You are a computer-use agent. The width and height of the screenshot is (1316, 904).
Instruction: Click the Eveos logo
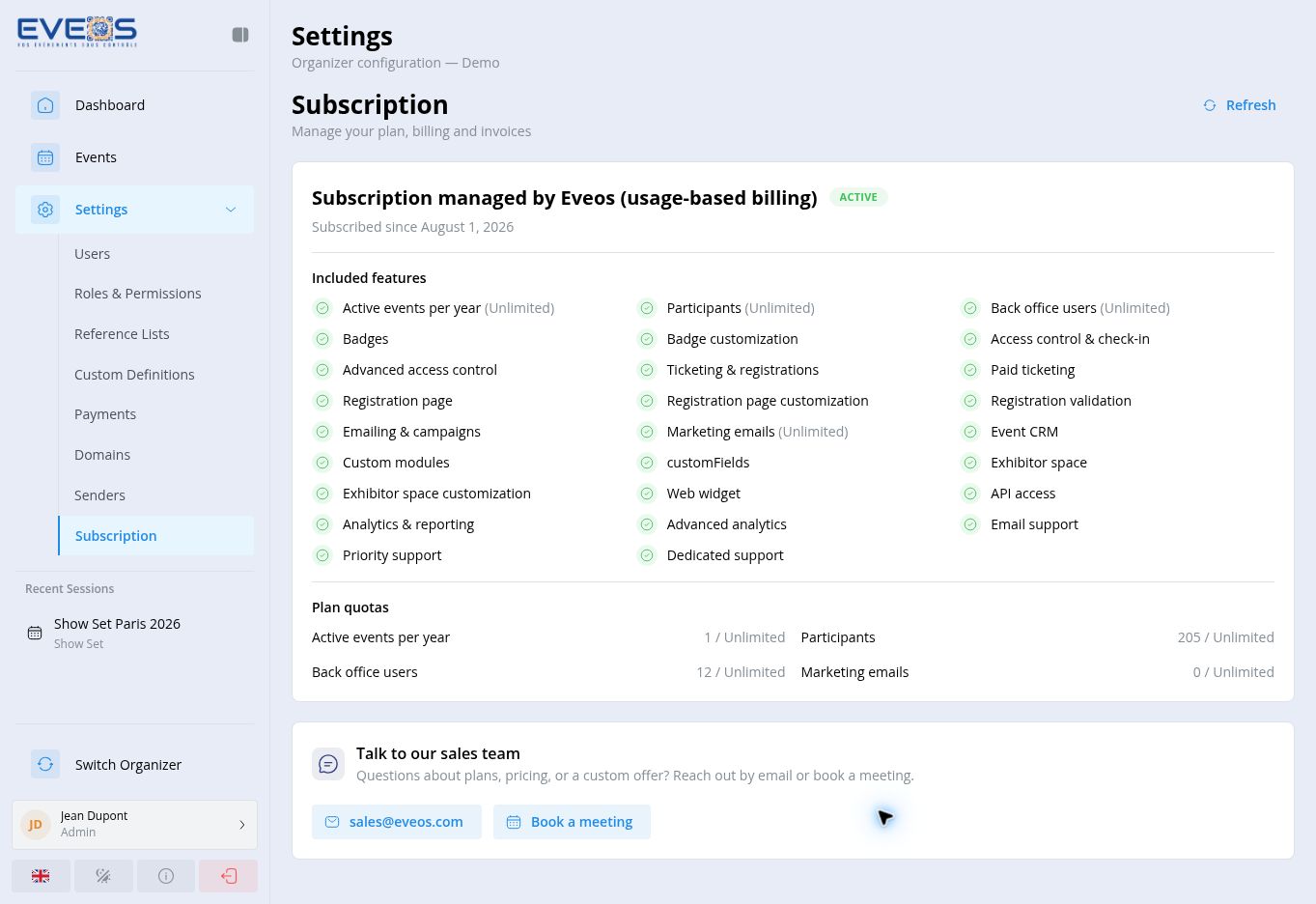coord(77,32)
